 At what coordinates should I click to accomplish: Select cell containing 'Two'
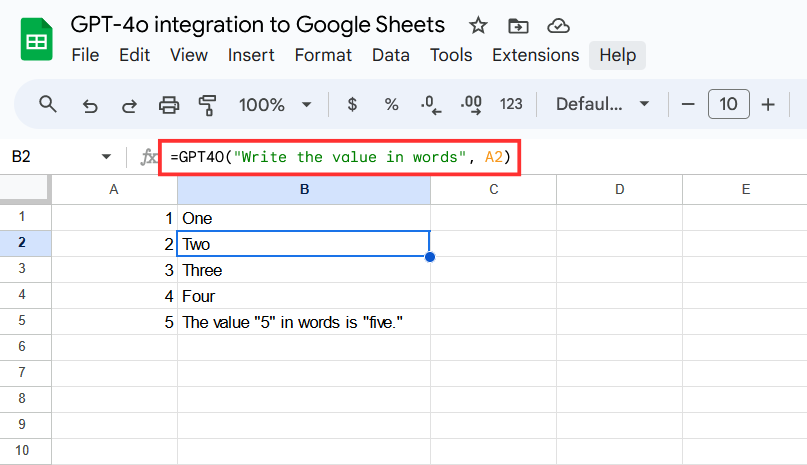[304, 244]
